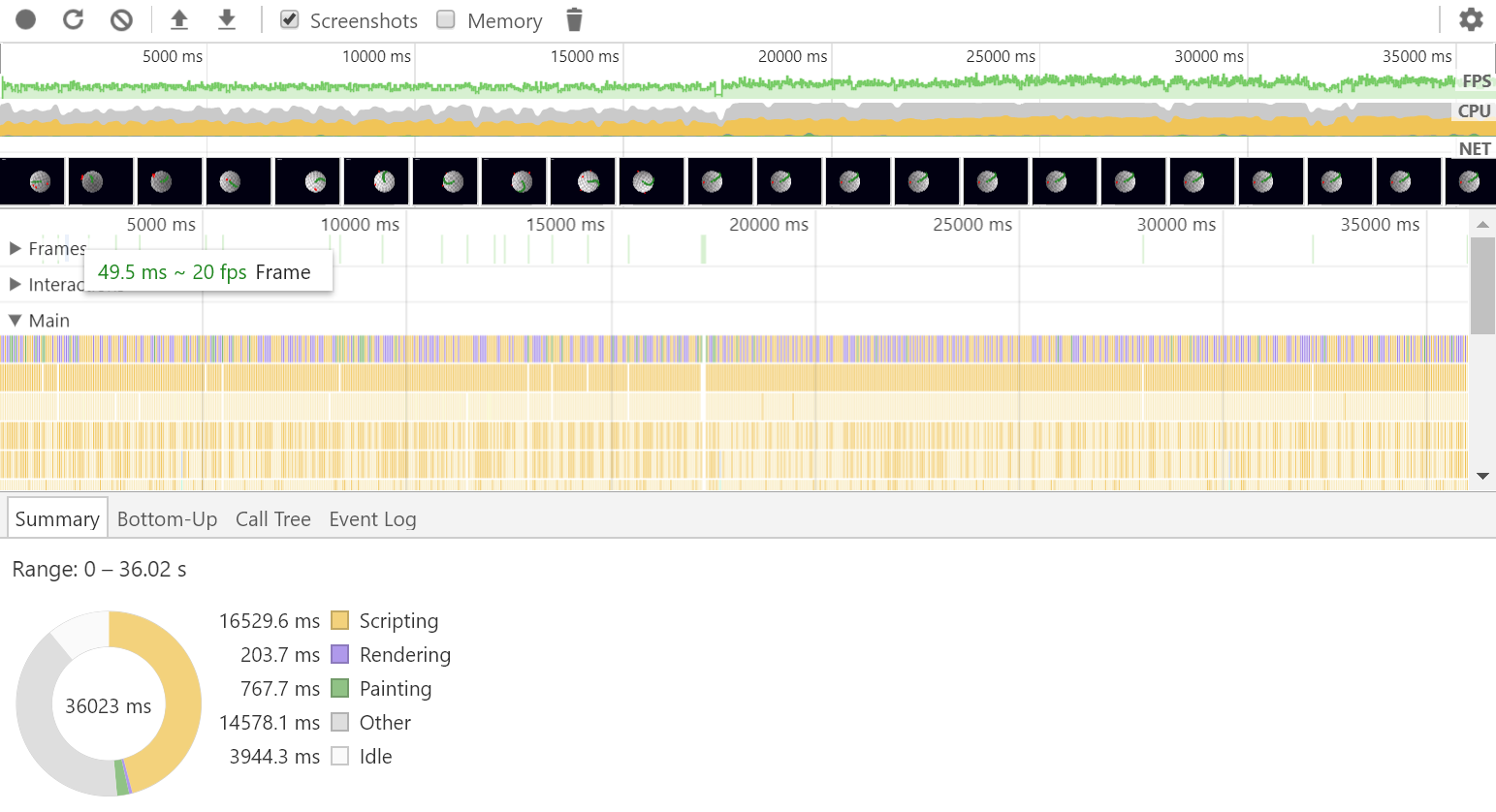Viewport: 1496px width, 812px height.
Task: Collapse the Main thread track
Action: pos(16,320)
